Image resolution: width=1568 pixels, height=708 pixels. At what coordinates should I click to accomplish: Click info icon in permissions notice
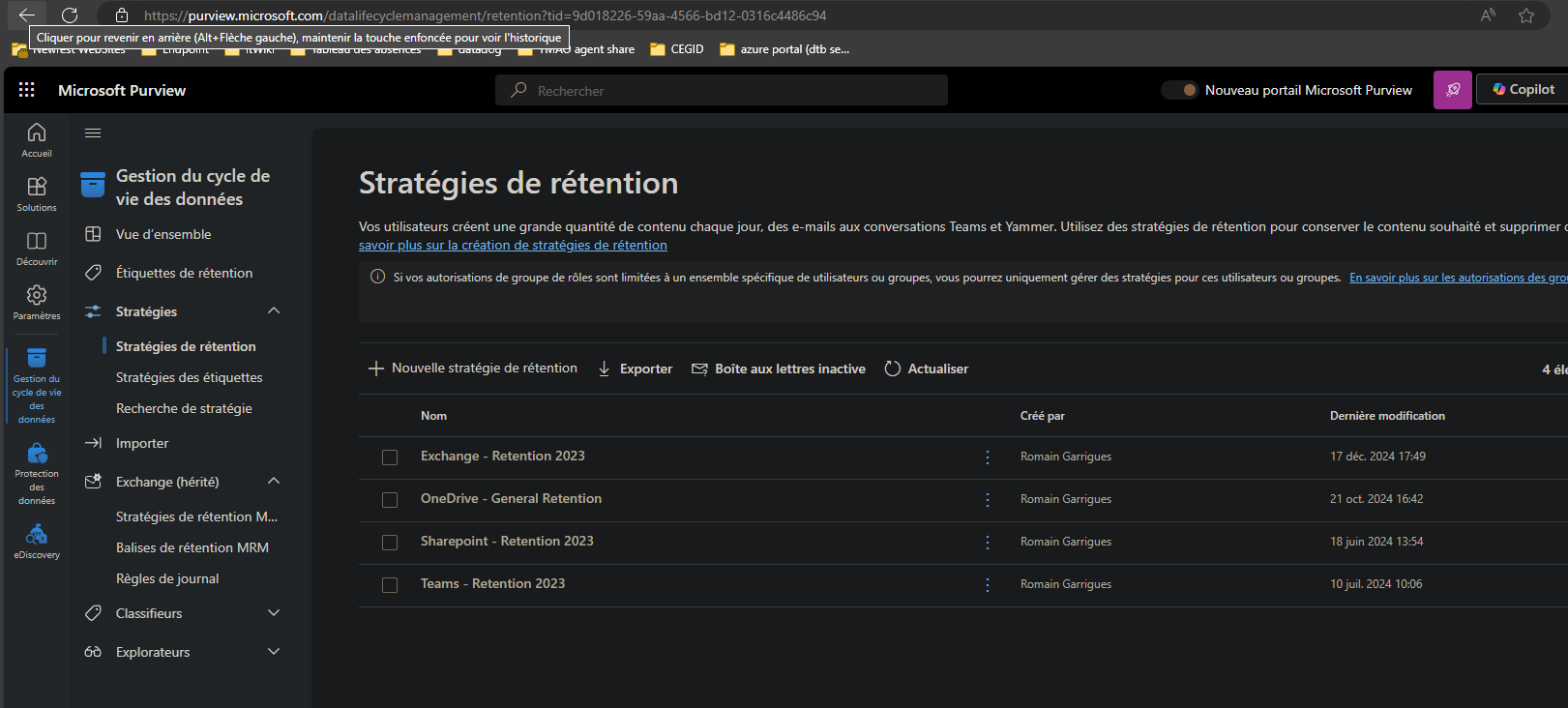pyautogui.click(x=378, y=277)
